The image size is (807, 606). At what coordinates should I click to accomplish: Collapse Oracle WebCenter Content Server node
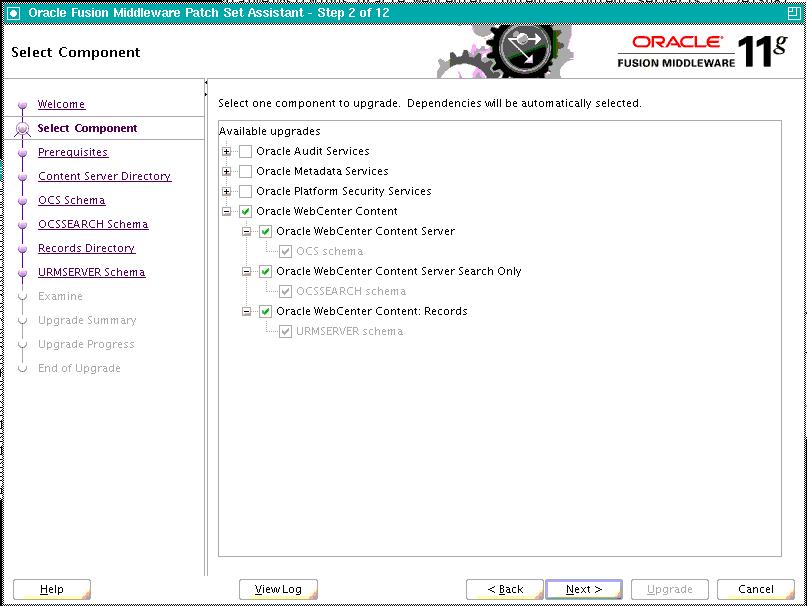click(247, 232)
